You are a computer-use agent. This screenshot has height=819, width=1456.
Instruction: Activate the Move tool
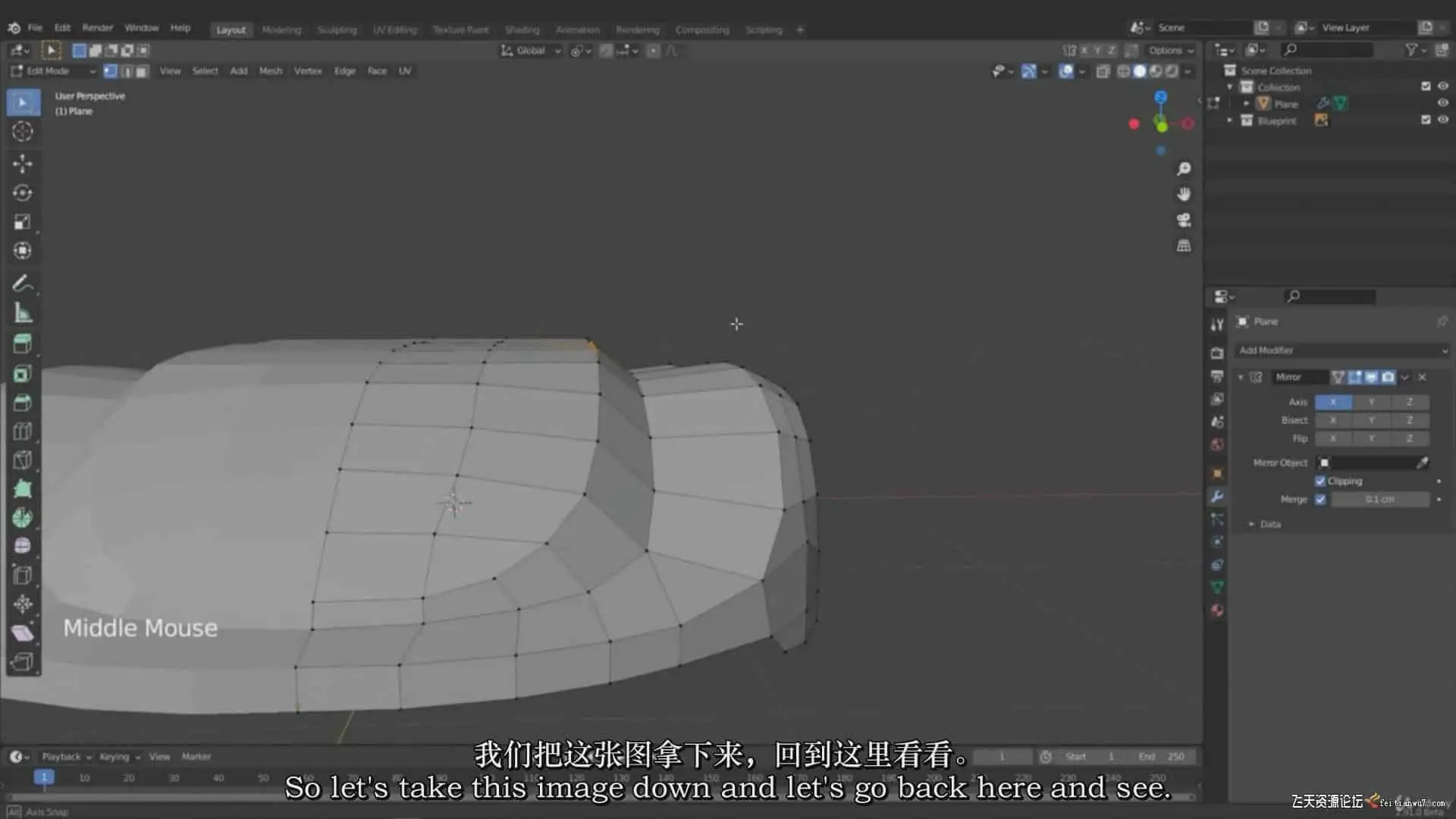tap(23, 163)
